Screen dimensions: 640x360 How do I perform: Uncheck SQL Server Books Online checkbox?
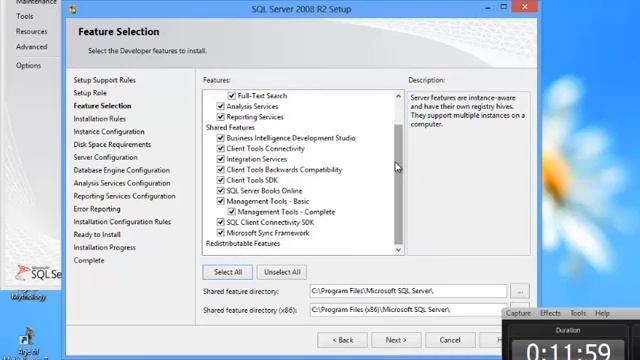[x=220, y=191]
